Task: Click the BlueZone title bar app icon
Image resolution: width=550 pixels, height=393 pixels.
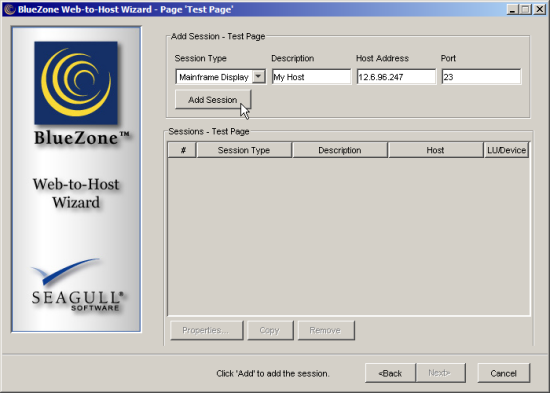Action: pyautogui.click(x=10, y=9)
